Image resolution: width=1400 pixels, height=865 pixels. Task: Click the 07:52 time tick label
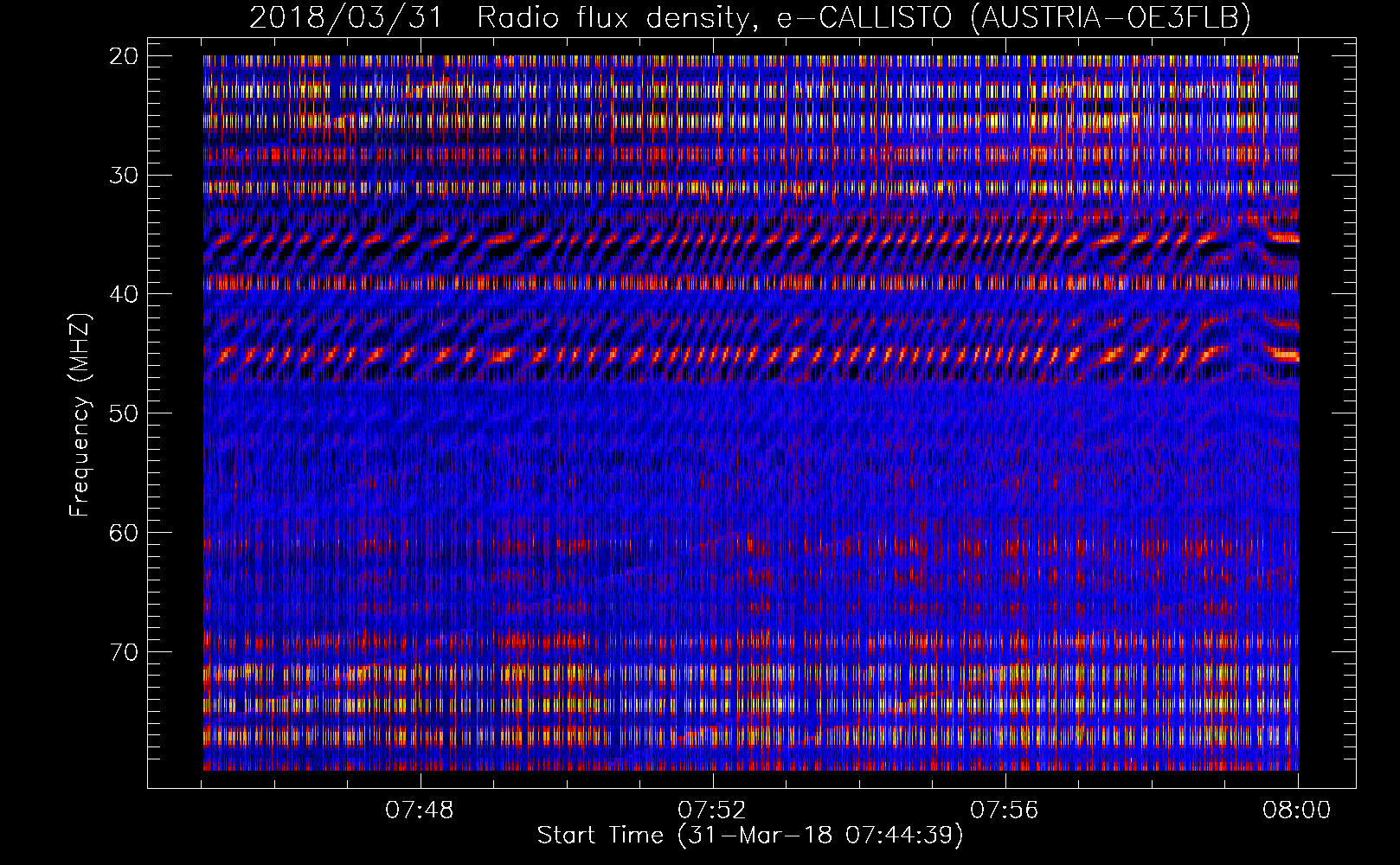point(712,811)
